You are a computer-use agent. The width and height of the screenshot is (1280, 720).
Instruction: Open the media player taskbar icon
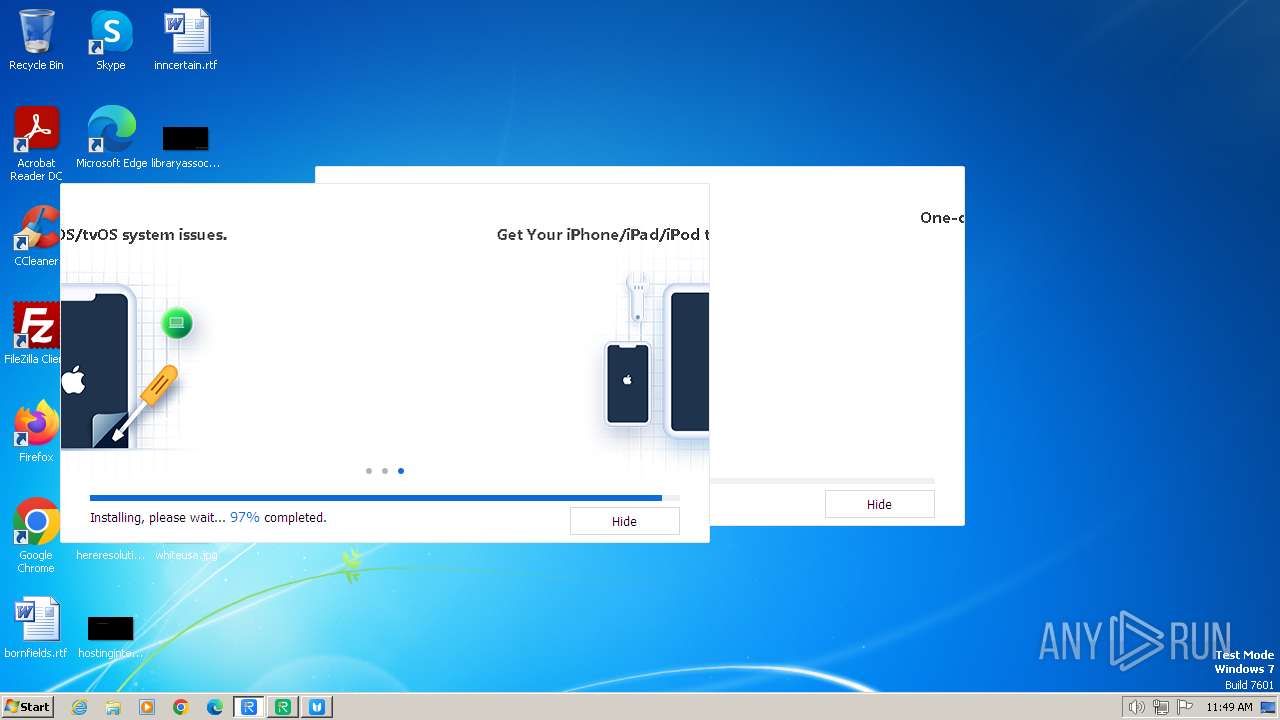click(x=147, y=707)
